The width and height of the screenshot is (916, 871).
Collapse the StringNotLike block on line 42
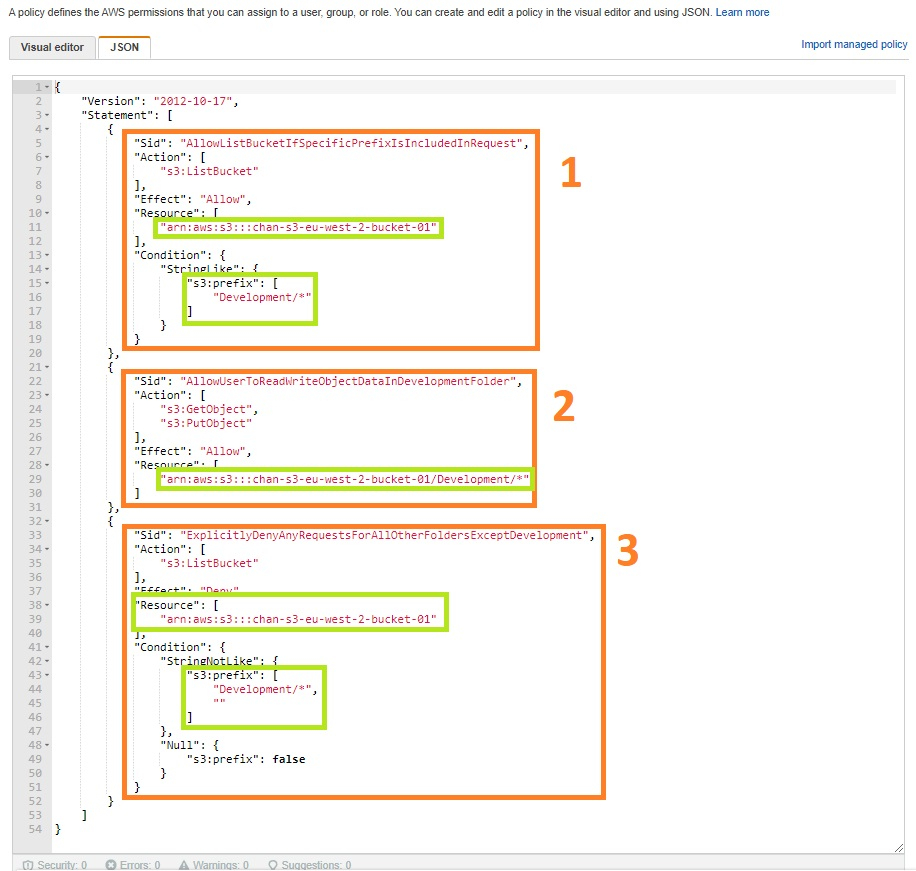pyautogui.click(x=47, y=661)
